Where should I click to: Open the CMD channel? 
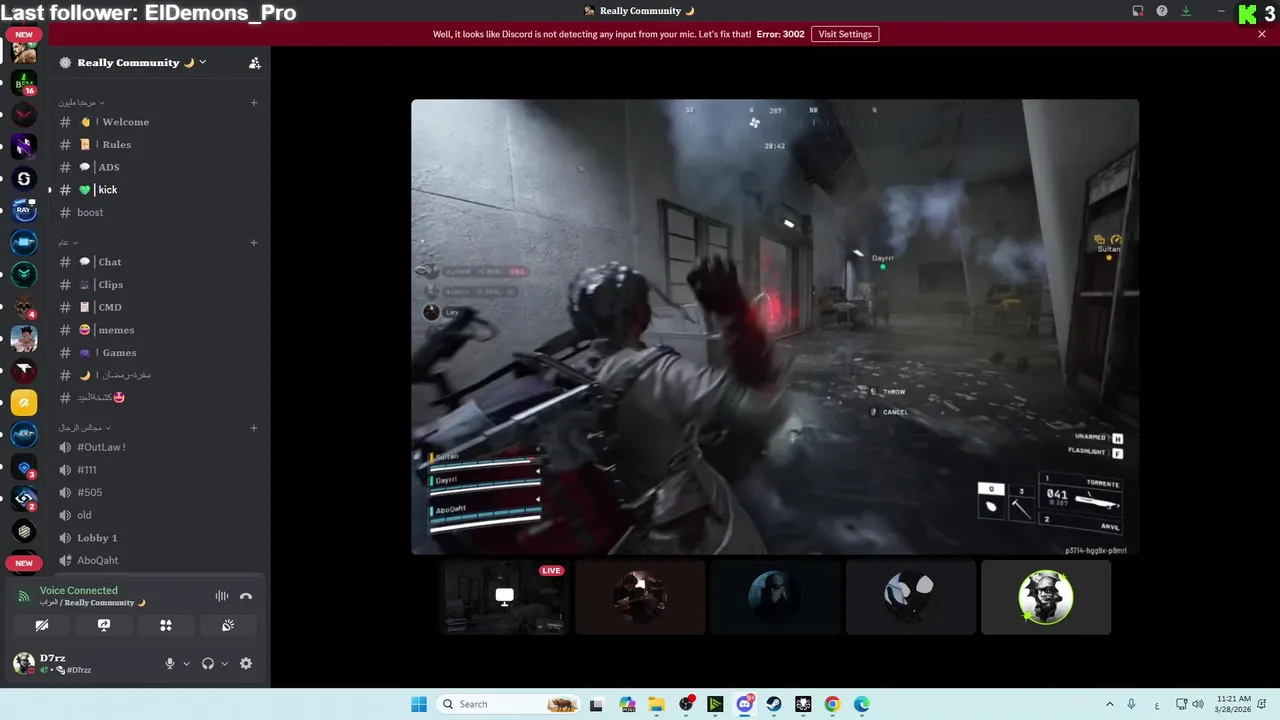click(x=158, y=307)
